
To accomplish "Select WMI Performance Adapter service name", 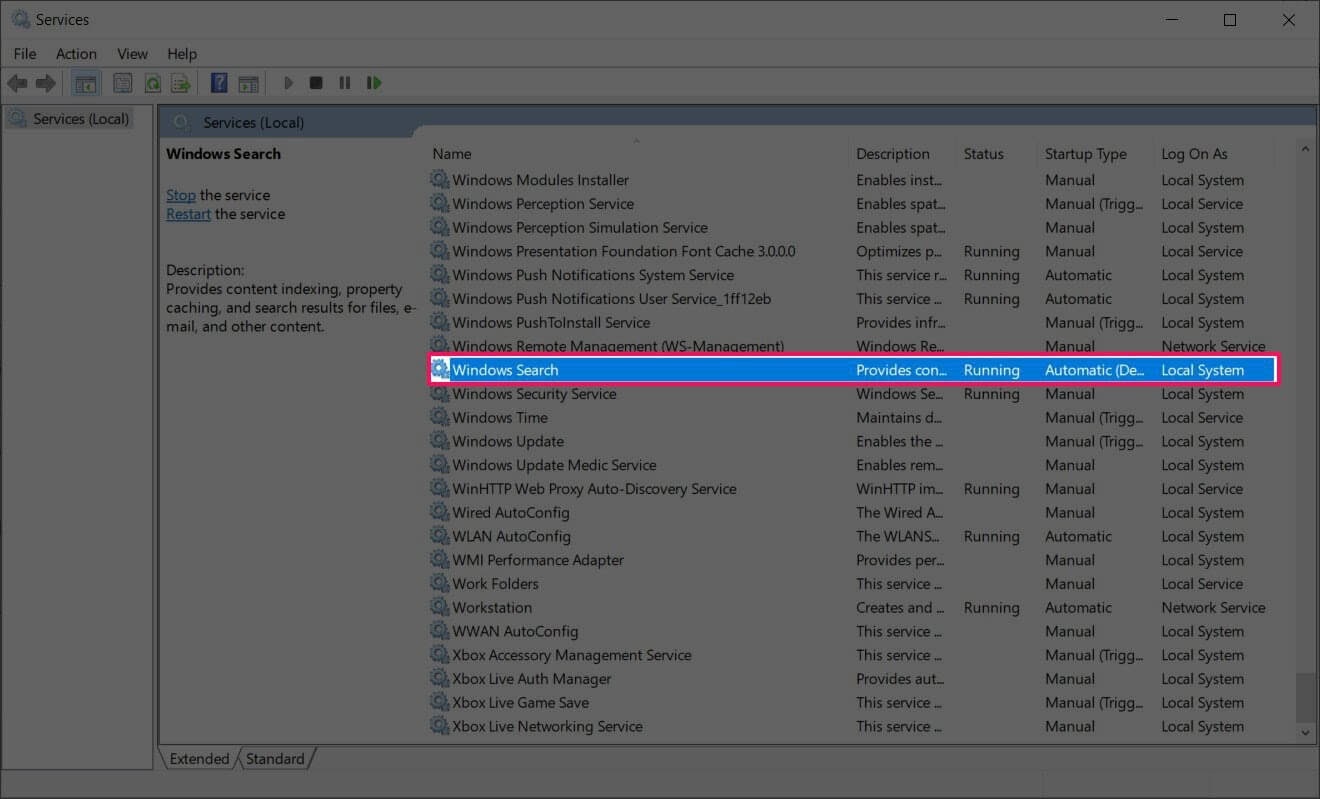I will (538, 561).
